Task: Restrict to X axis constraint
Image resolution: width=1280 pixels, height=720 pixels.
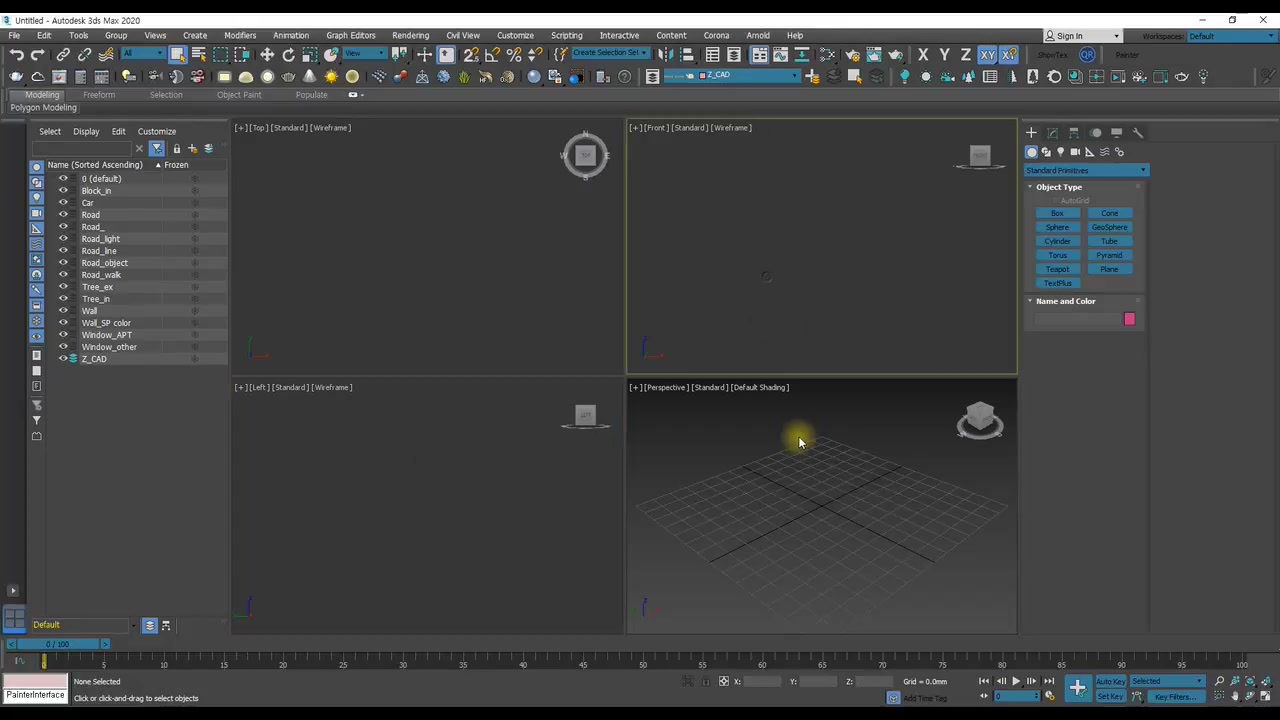Action: 923,55
